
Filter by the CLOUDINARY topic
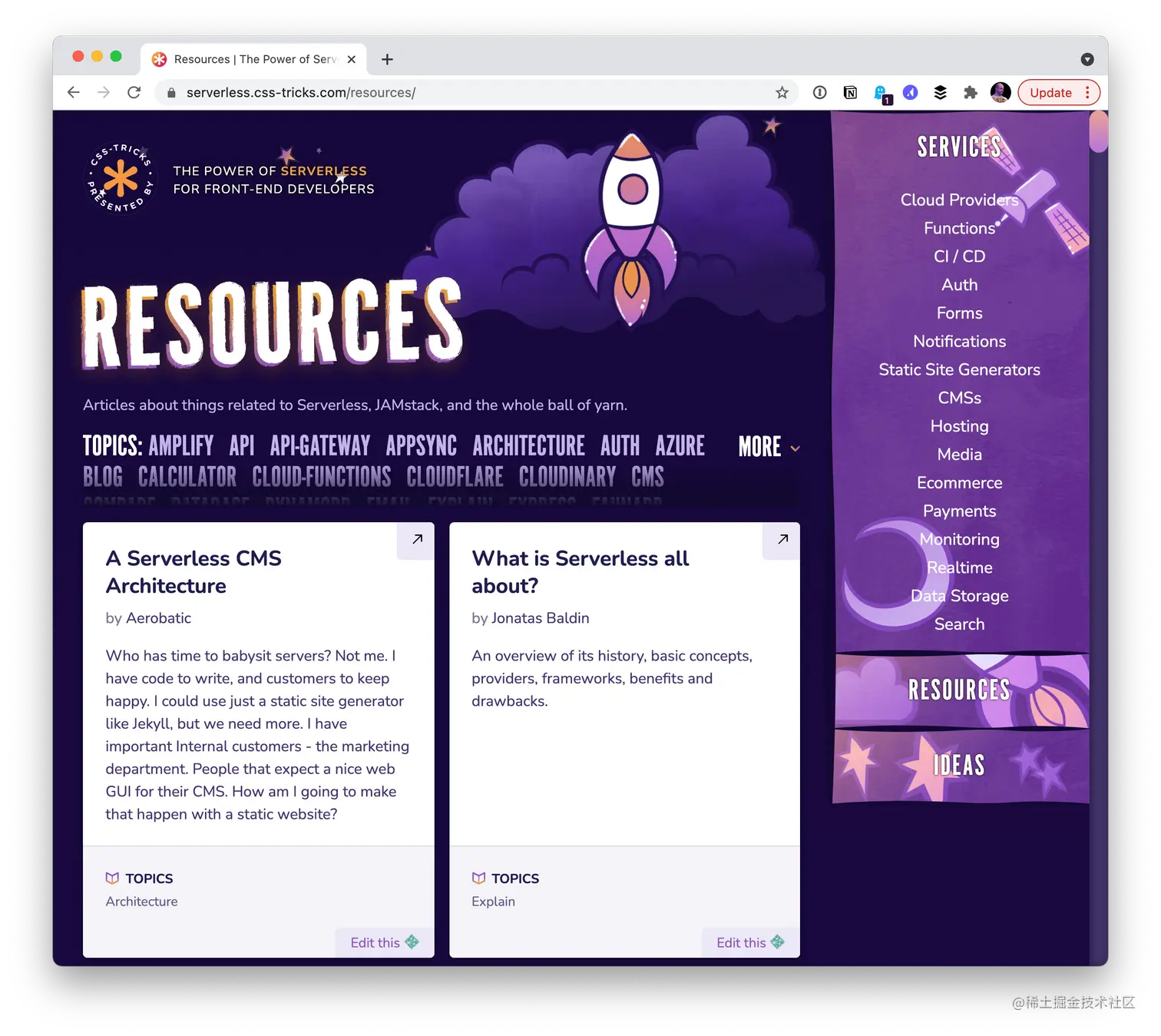coord(567,477)
